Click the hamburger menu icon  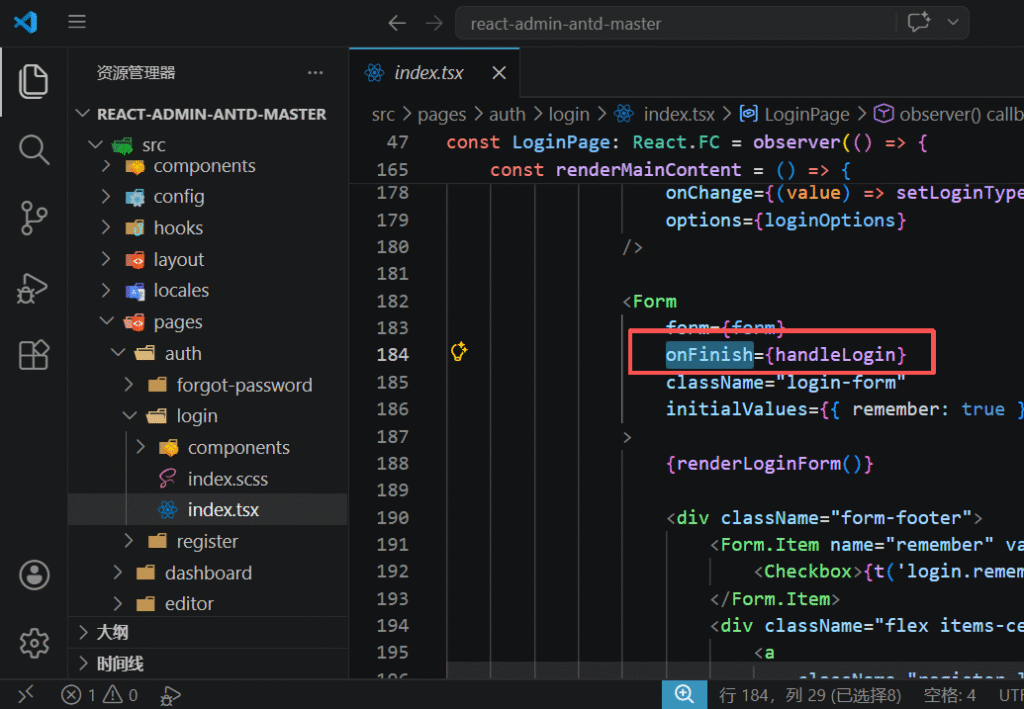(x=77, y=22)
